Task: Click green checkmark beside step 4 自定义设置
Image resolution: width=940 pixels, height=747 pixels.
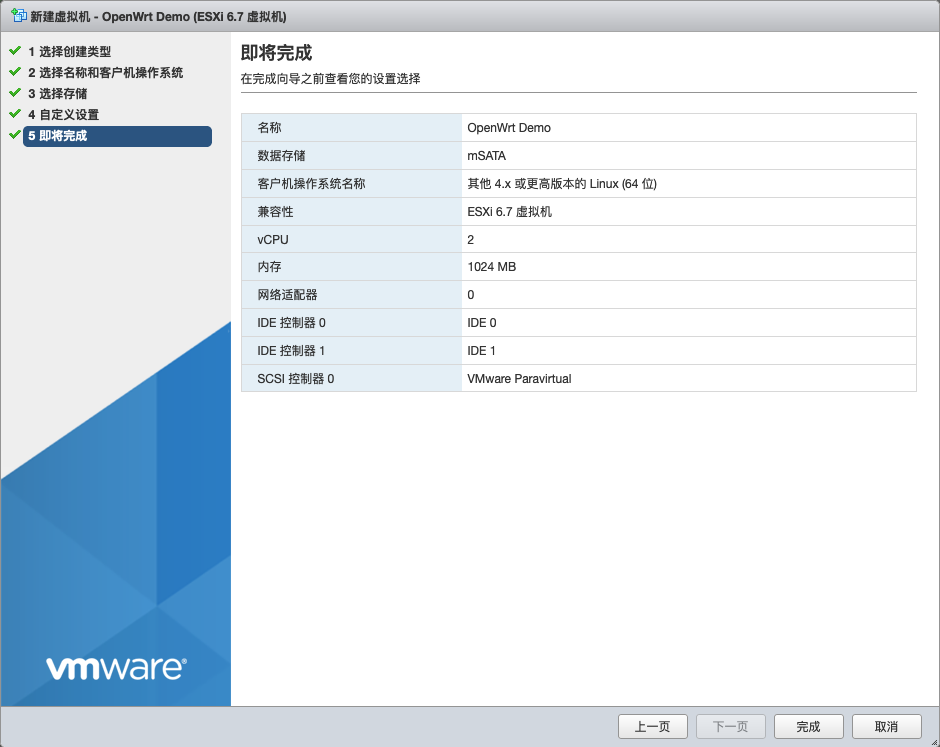Action: (15, 113)
